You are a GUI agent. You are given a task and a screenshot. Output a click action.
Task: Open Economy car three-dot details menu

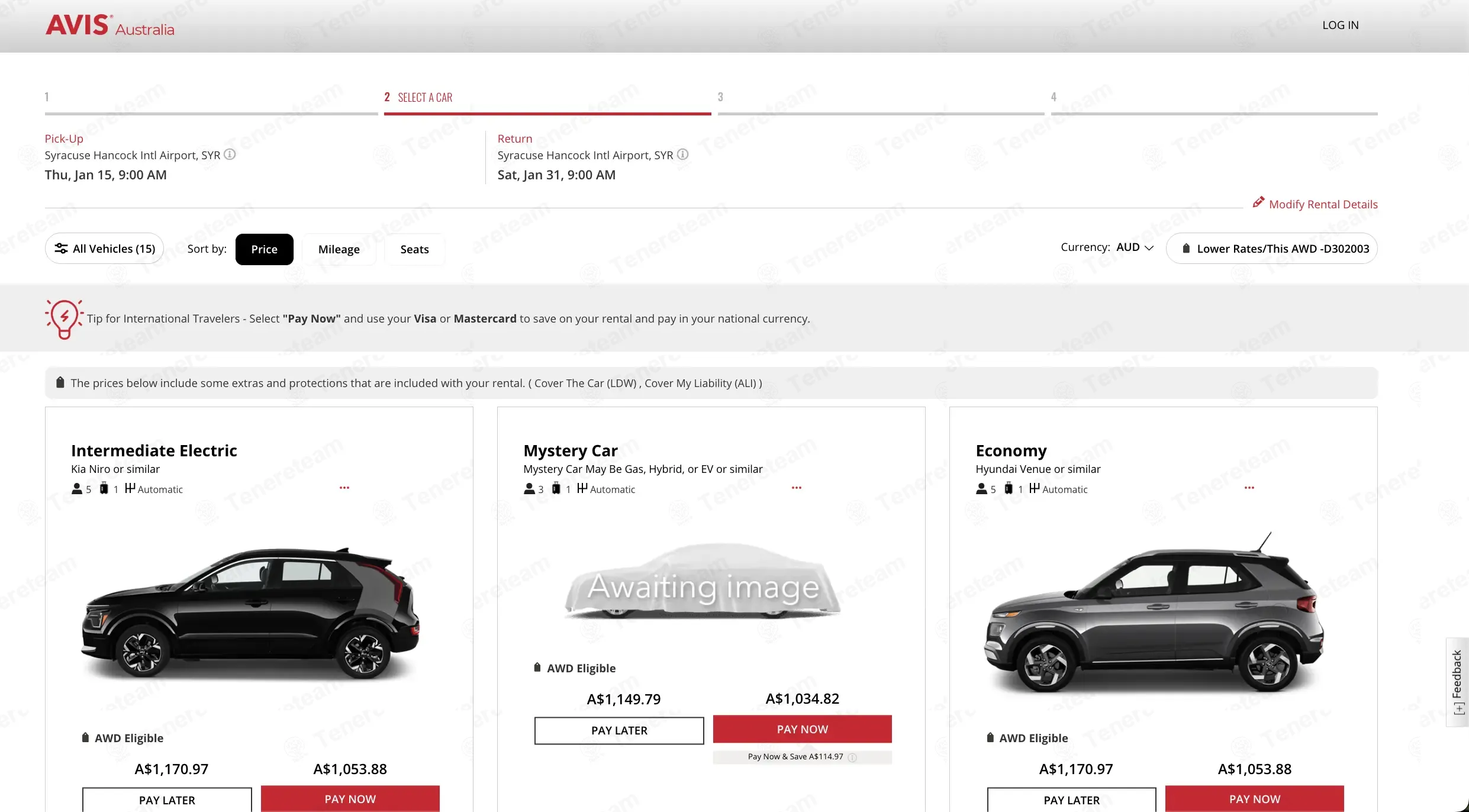click(1249, 488)
